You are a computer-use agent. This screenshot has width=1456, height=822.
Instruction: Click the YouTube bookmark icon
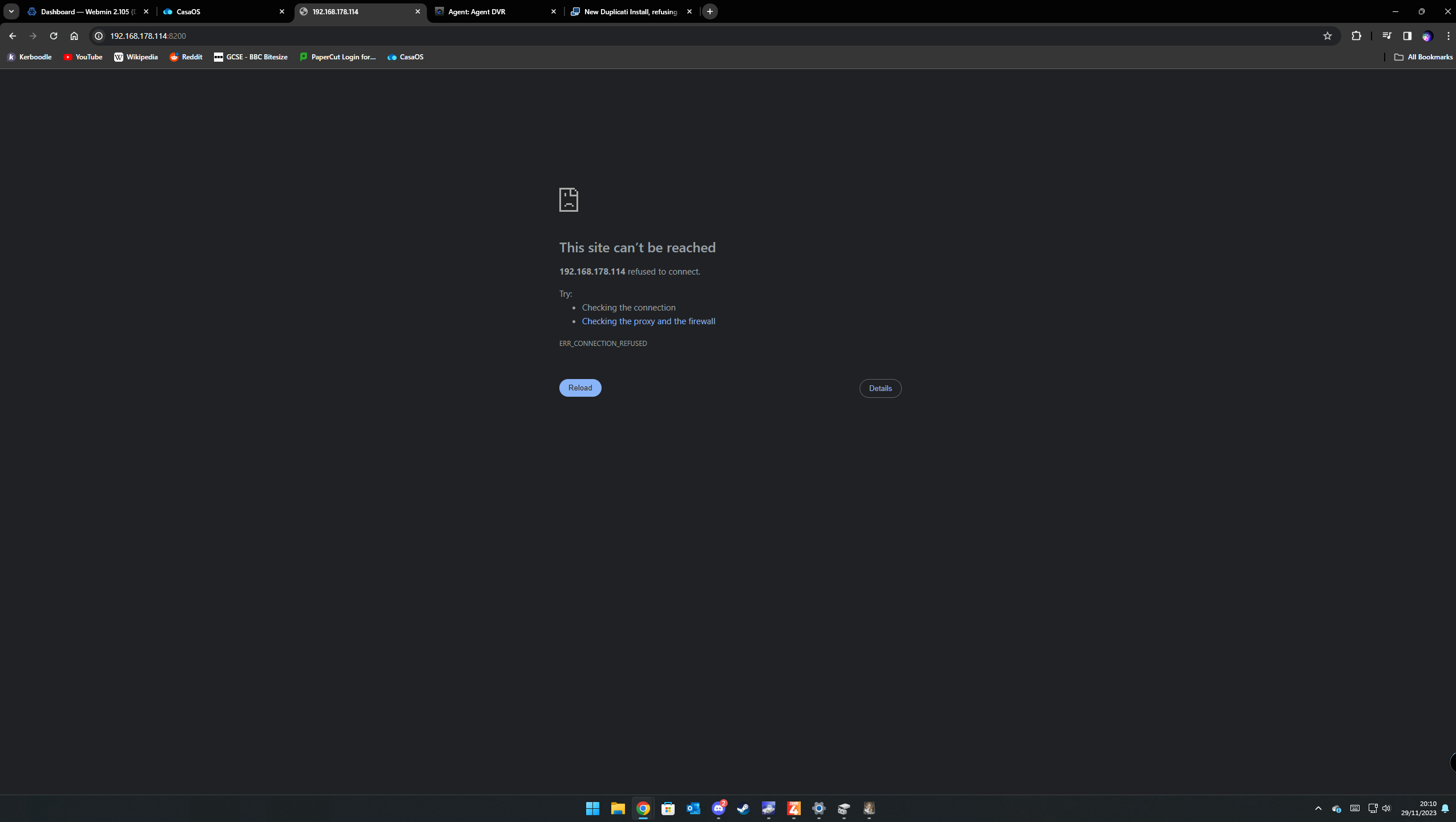point(67,57)
